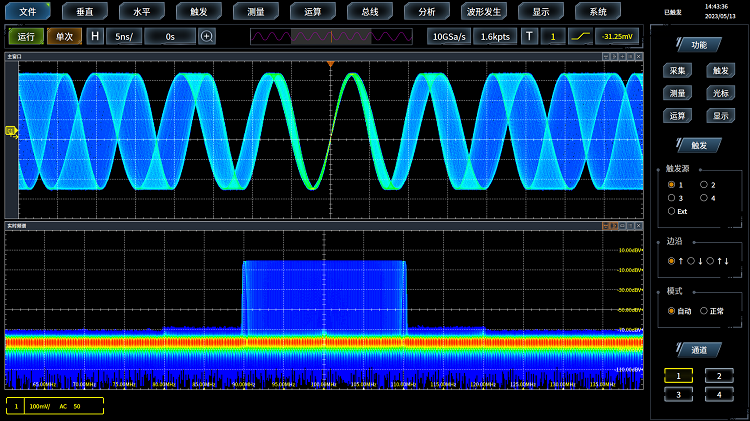750x421 pixels.
Task: Click the T trigger icon in the toolbar
Action: point(530,36)
